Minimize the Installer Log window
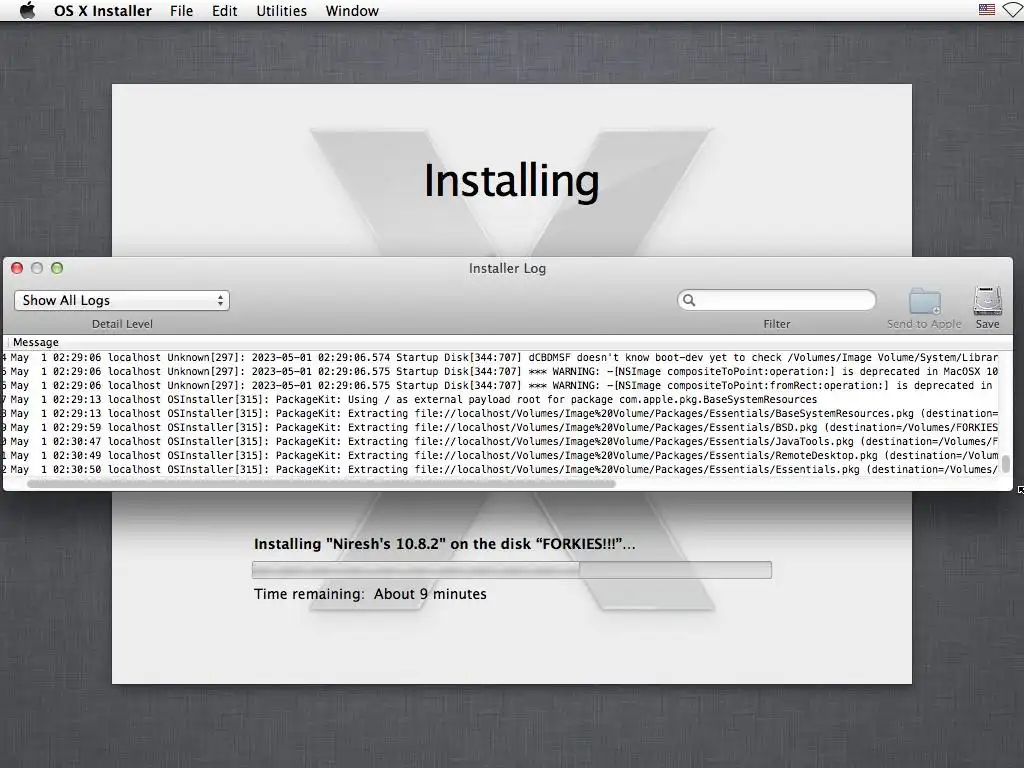The image size is (1024, 768). 37,268
